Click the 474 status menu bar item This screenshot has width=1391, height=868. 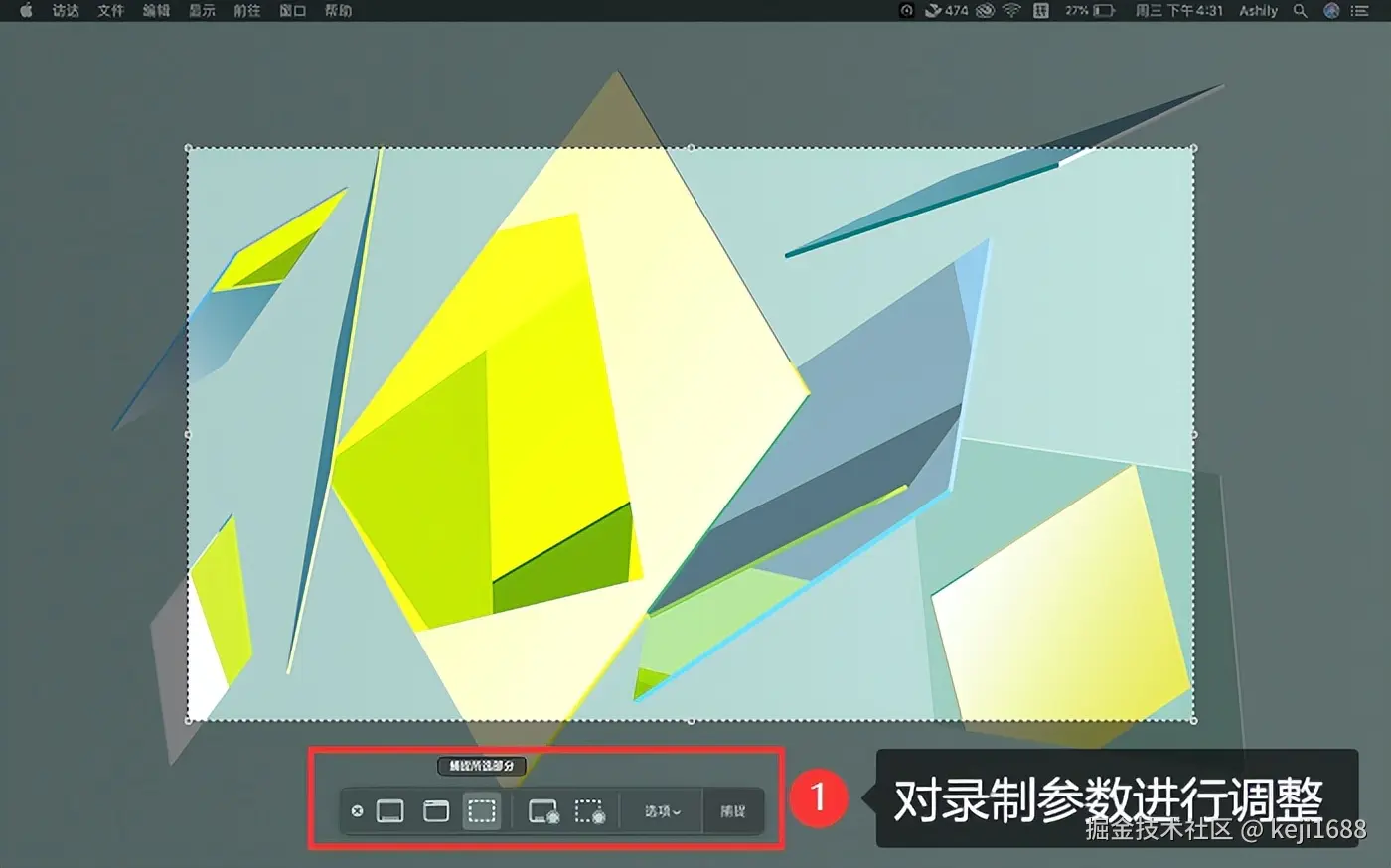[x=946, y=10]
